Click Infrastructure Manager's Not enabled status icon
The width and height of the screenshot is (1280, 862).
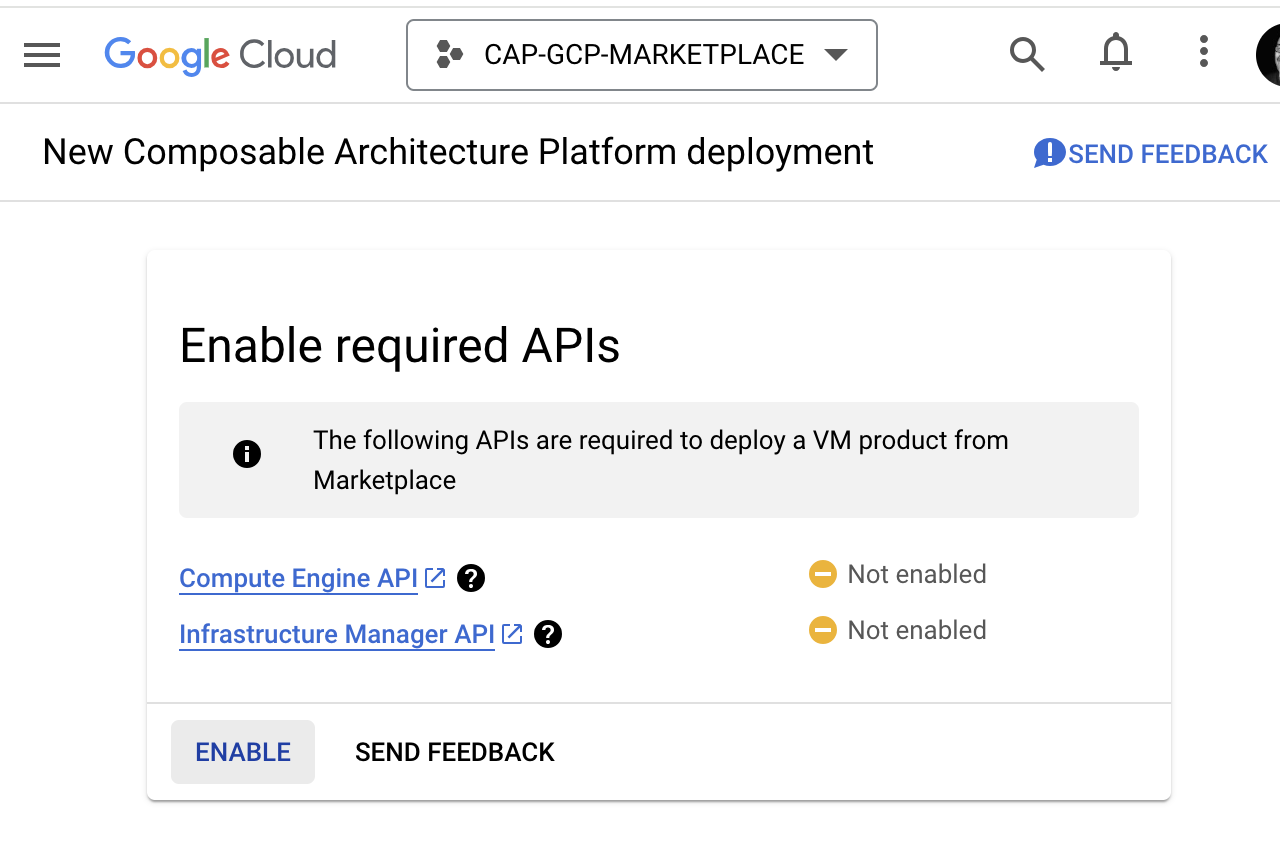click(x=822, y=630)
